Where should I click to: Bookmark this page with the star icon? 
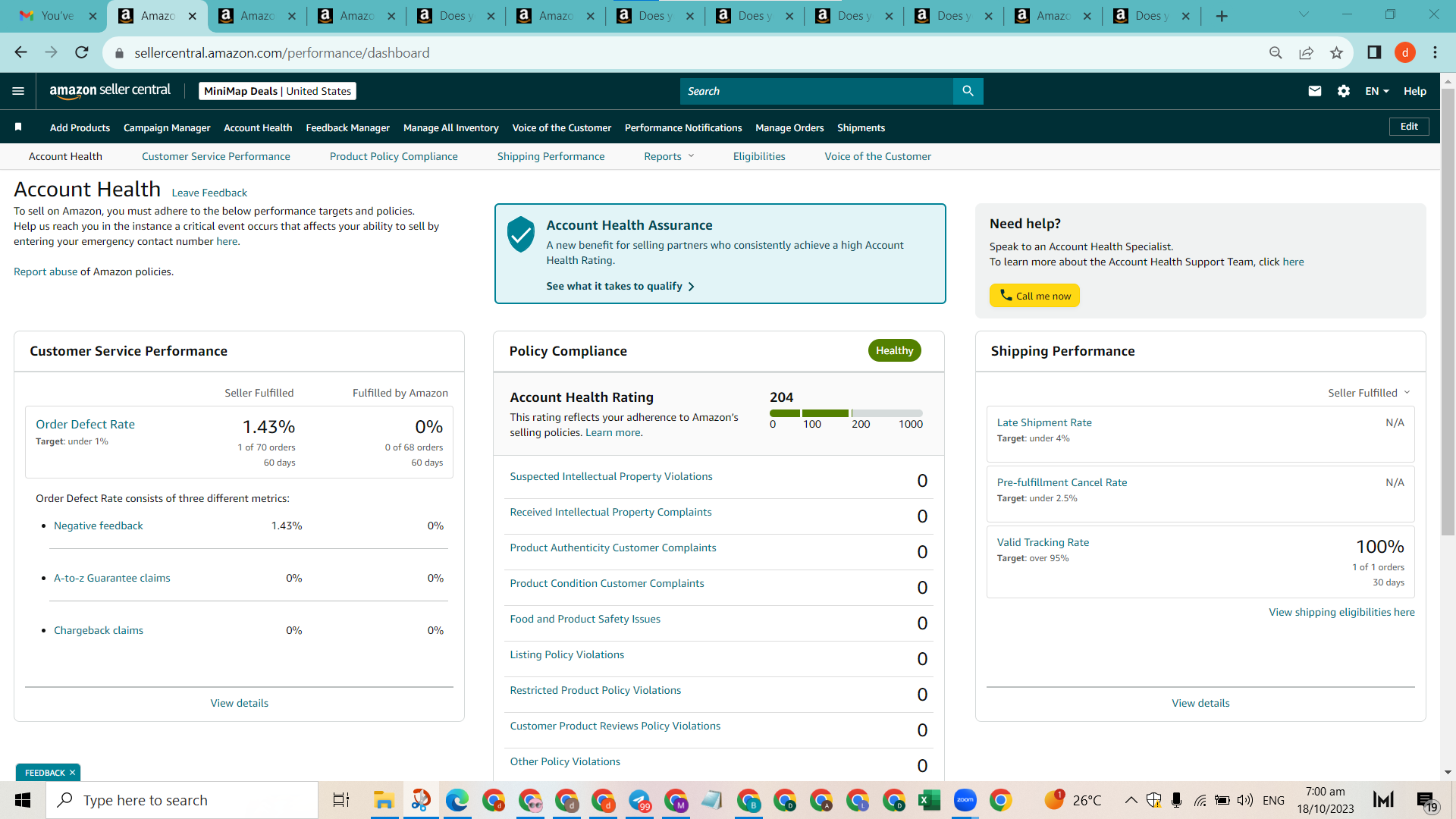click(1336, 52)
